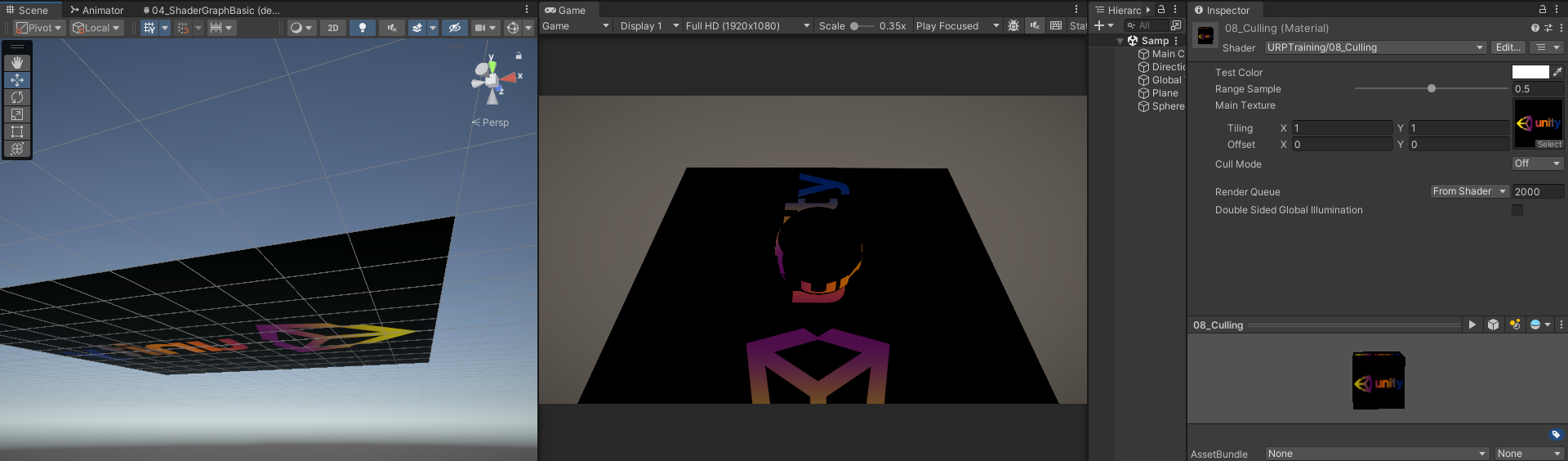Toggle scene audio mute
1568x461 pixels.
click(392, 28)
